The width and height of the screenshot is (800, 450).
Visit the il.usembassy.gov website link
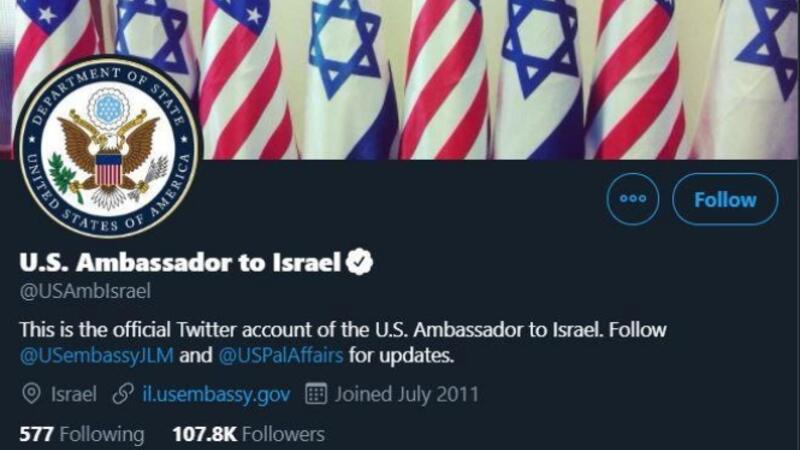click(216, 394)
